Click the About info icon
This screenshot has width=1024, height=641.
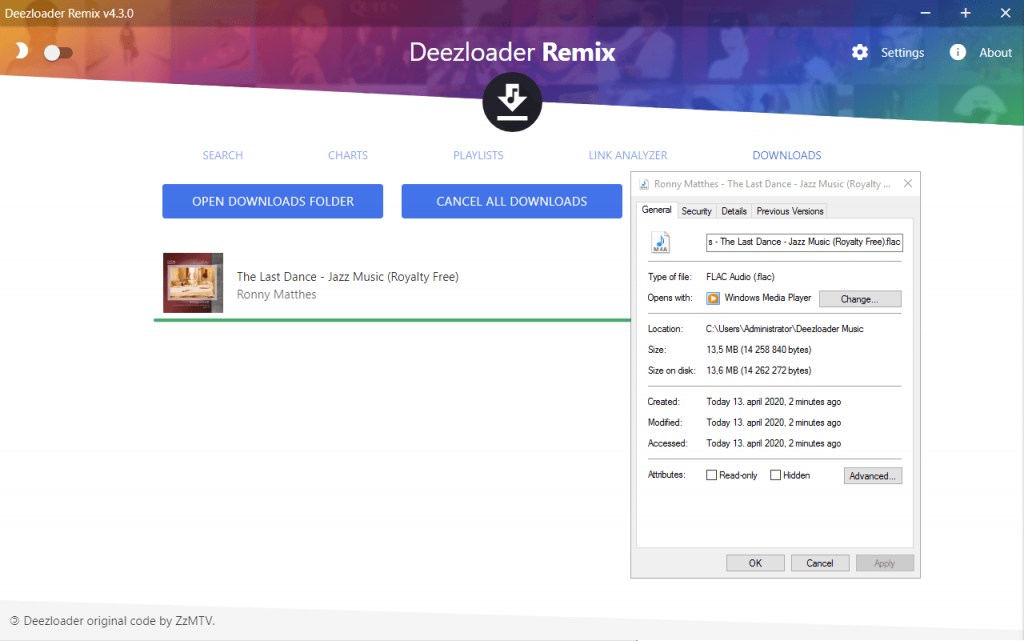coord(957,52)
